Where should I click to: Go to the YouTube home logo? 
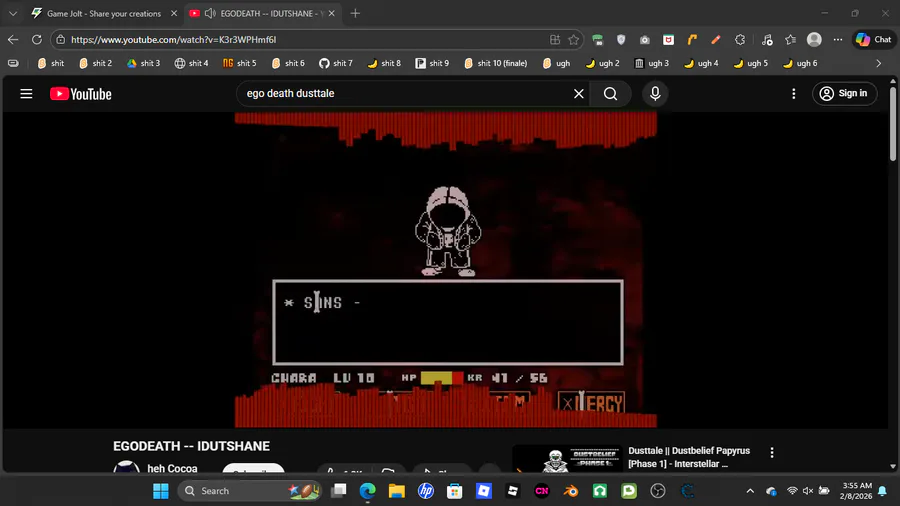click(x=80, y=94)
